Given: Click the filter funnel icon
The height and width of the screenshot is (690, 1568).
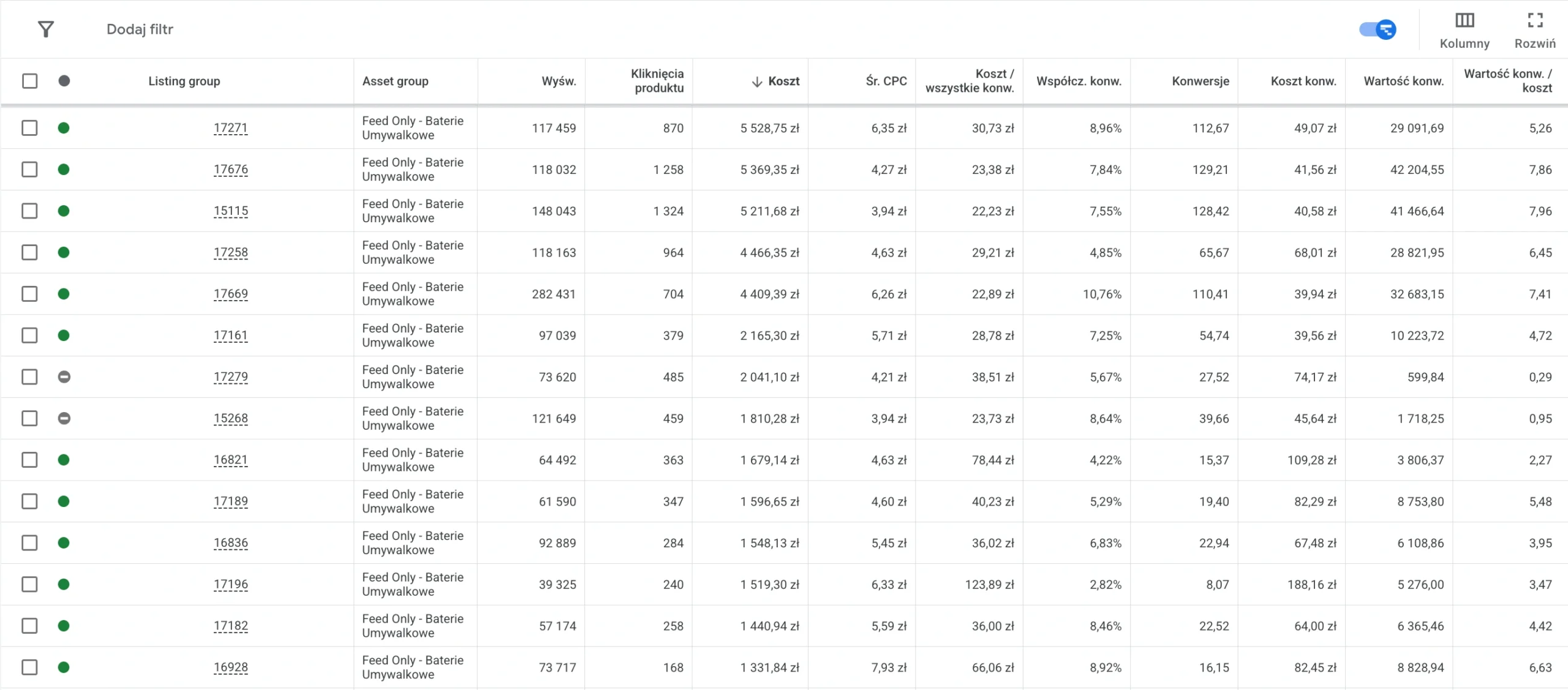Looking at the screenshot, I should coord(45,29).
